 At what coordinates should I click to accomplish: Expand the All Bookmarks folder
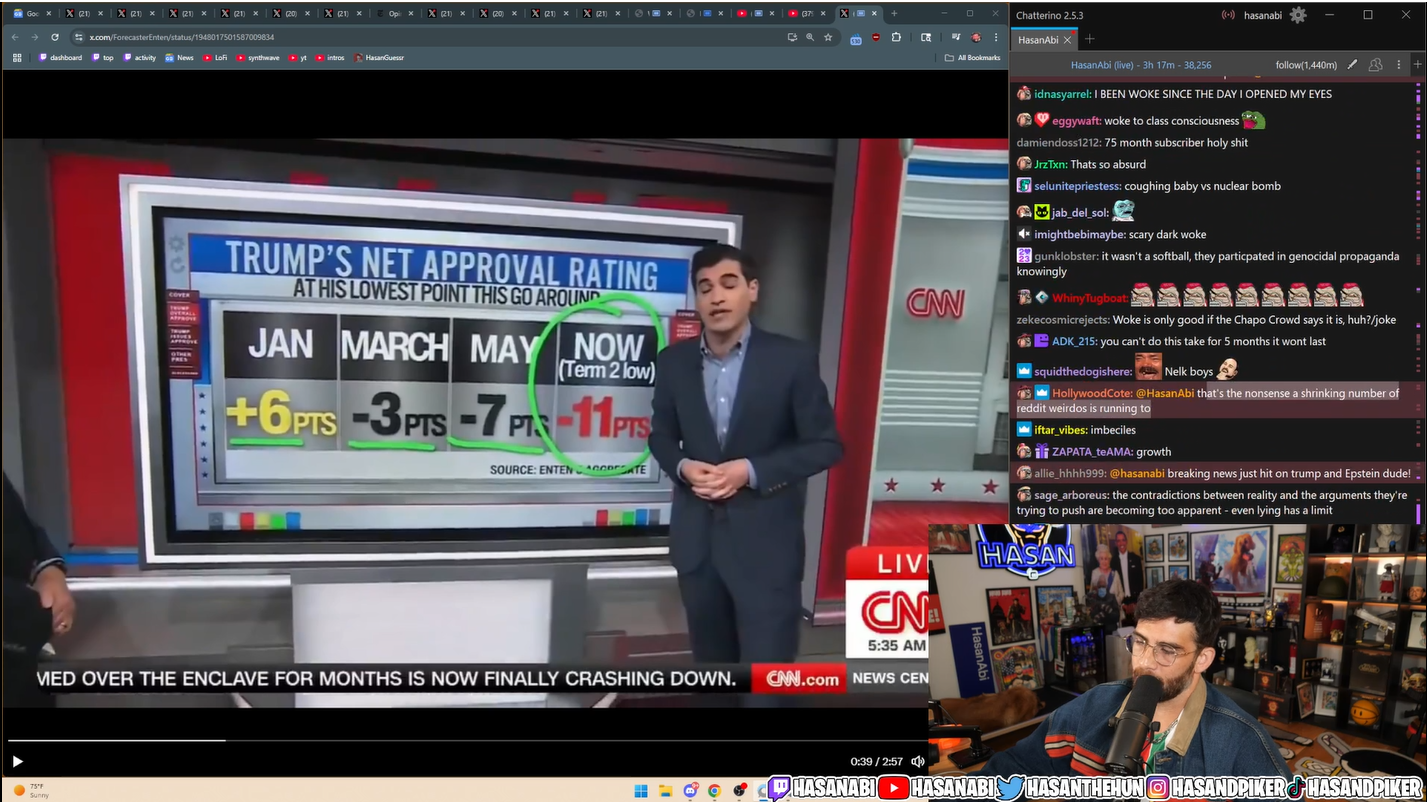[x=973, y=58]
